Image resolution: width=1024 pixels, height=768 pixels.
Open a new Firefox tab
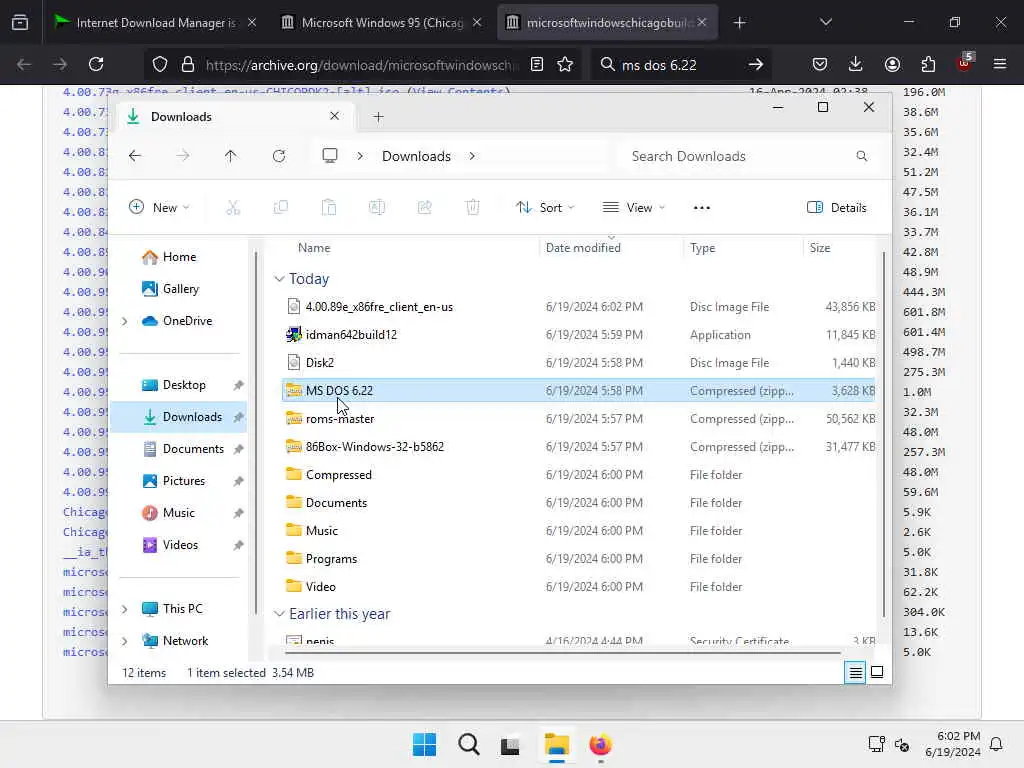coord(739,22)
